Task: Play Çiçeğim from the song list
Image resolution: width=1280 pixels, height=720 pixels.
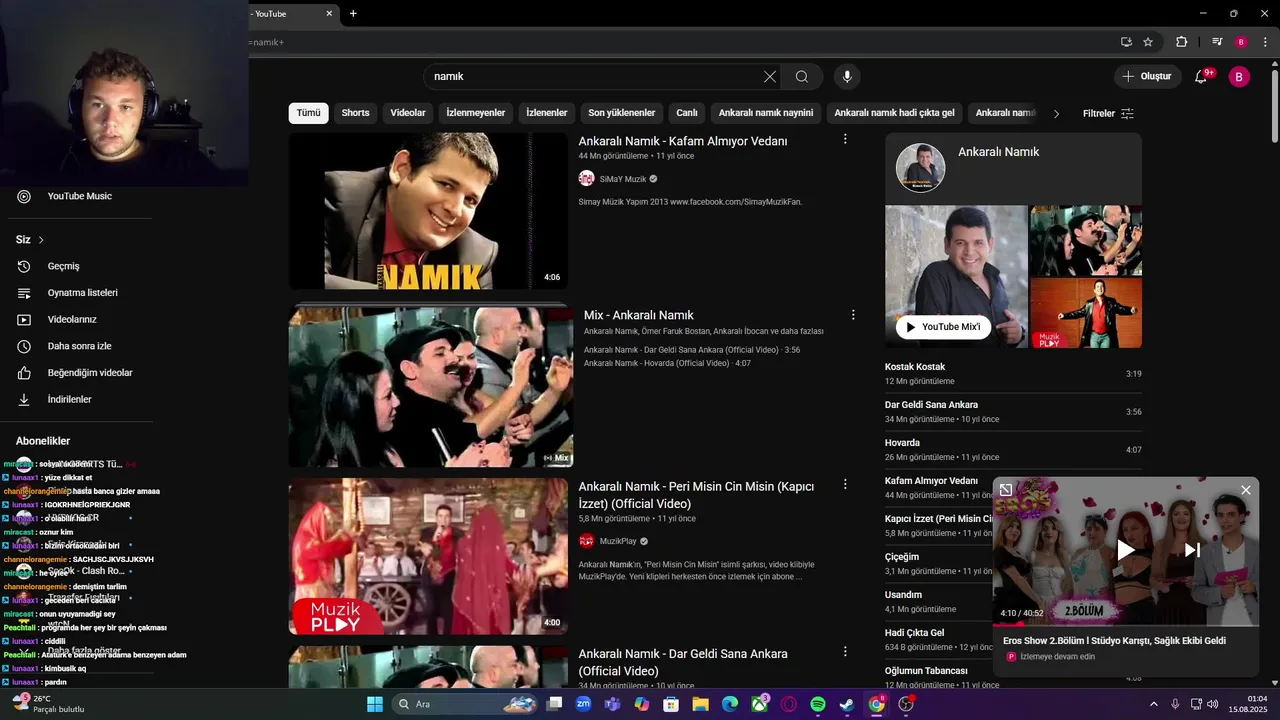Action: click(x=938, y=564)
